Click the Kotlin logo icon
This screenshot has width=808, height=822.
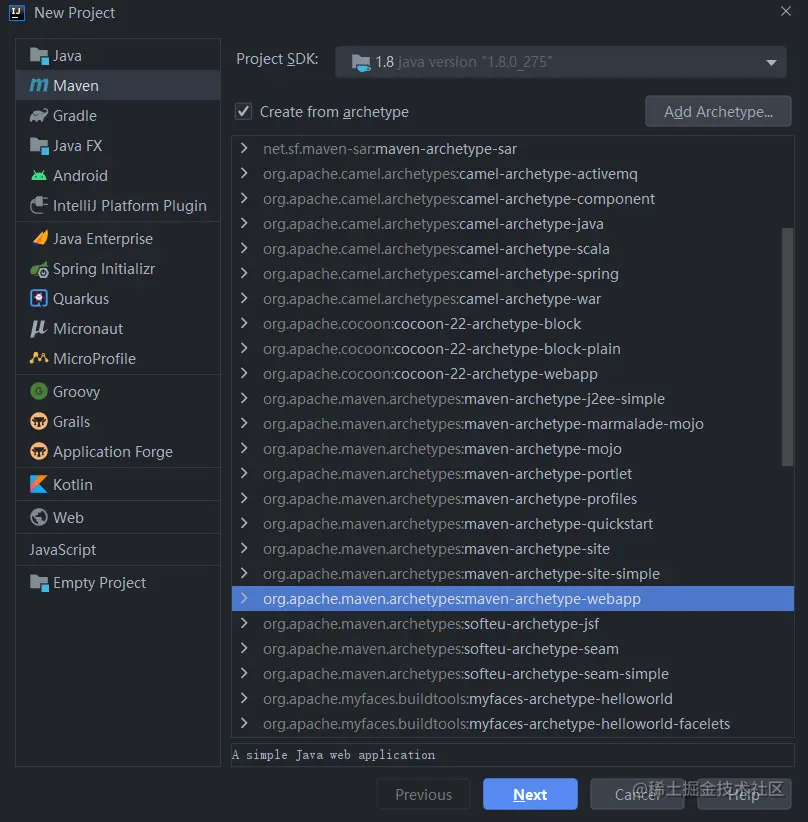coord(39,484)
